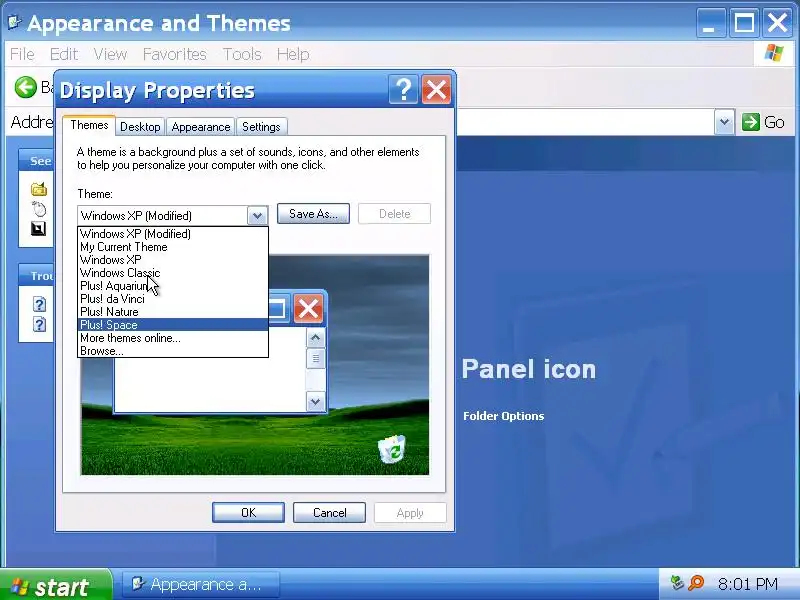Click the Help question mark in Display Properties
Image resolution: width=800 pixels, height=600 pixels.
click(x=403, y=90)
